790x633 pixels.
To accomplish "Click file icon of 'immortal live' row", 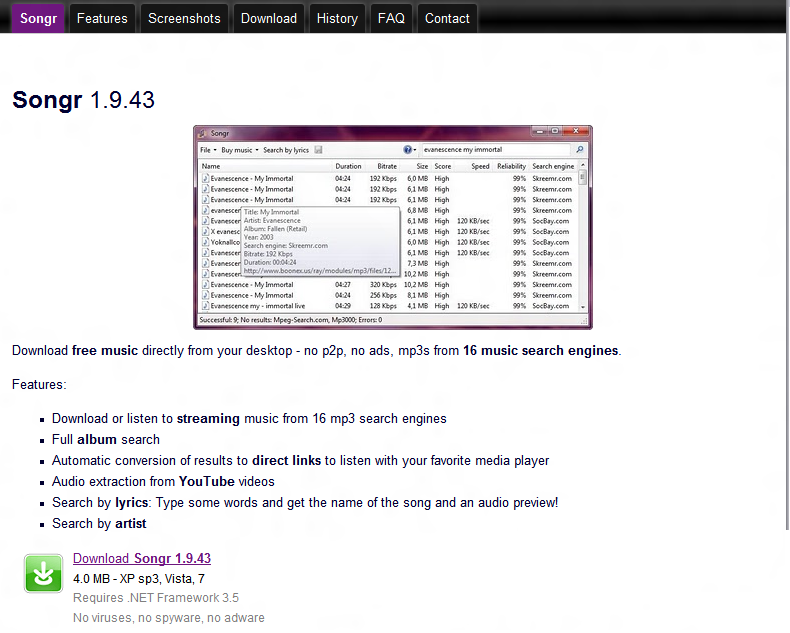I will (x=205, y=305).
